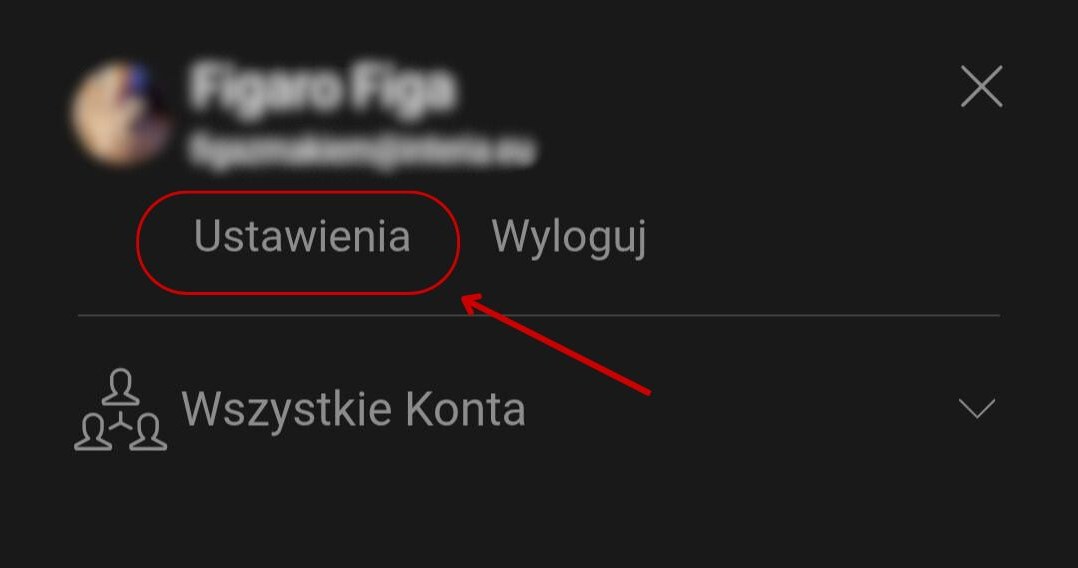
Task: Choose the circled Ustawienia option
Action: 302,237
